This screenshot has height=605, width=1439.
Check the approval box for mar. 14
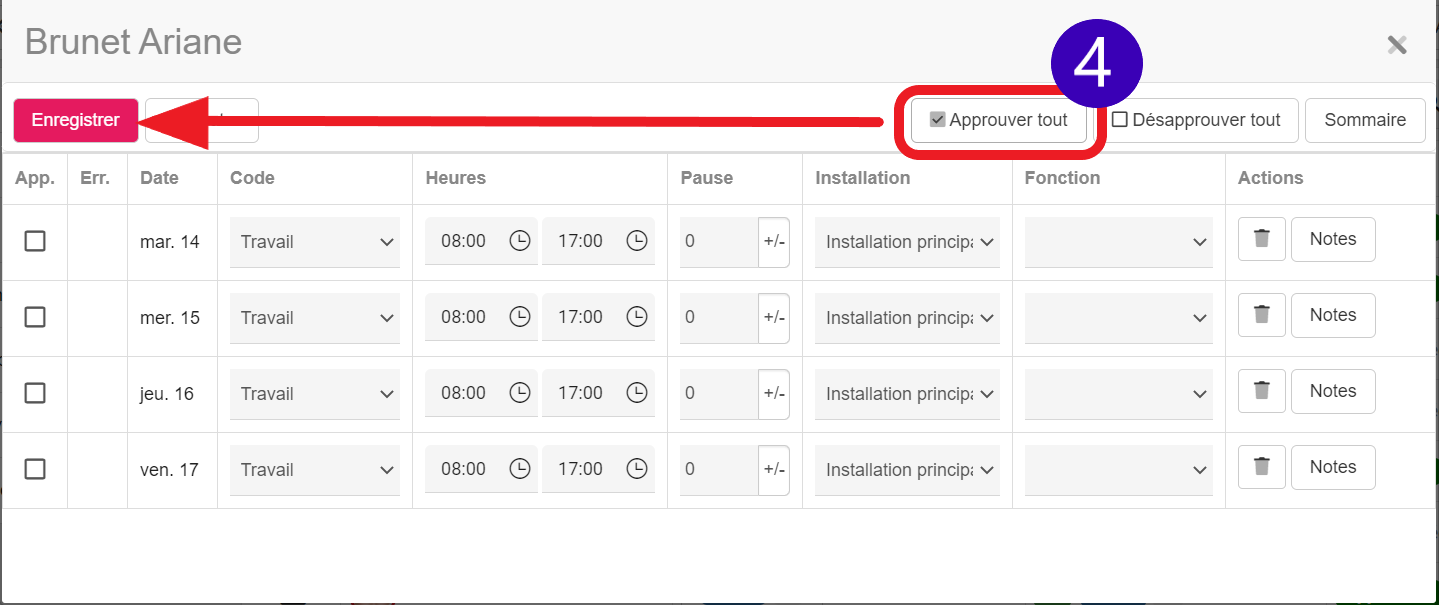(x=35, y=241)
